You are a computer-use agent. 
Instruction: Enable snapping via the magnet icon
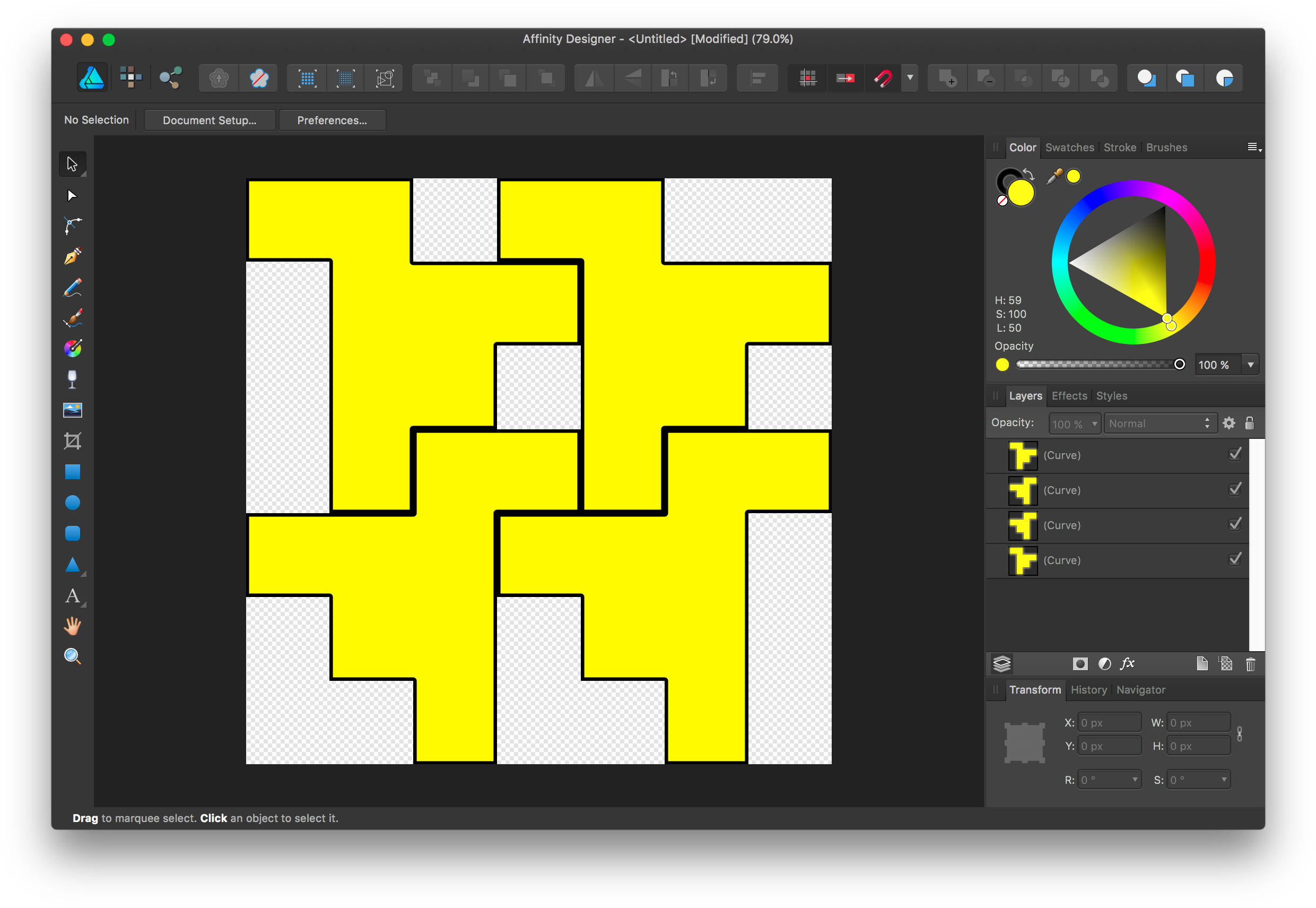pos(883,78)
